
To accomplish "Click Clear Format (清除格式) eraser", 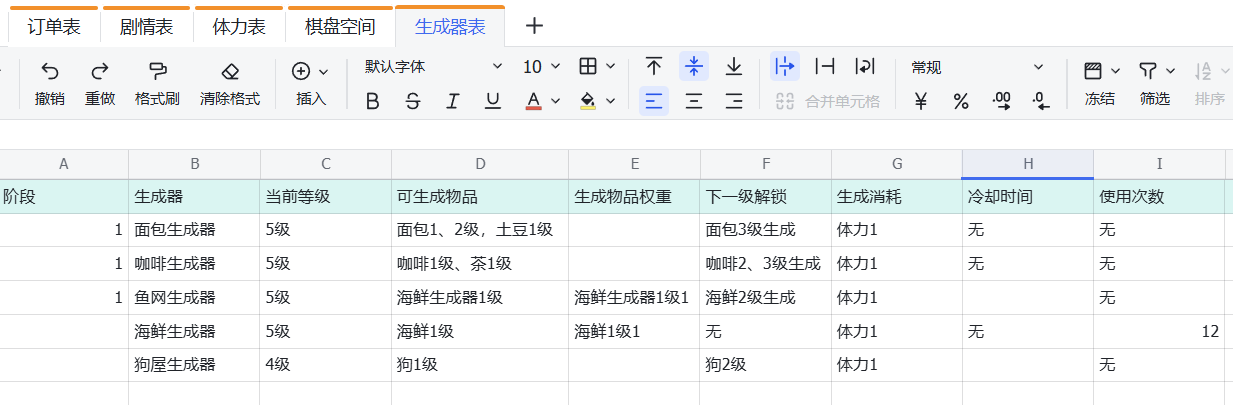I will coord(230,71).
